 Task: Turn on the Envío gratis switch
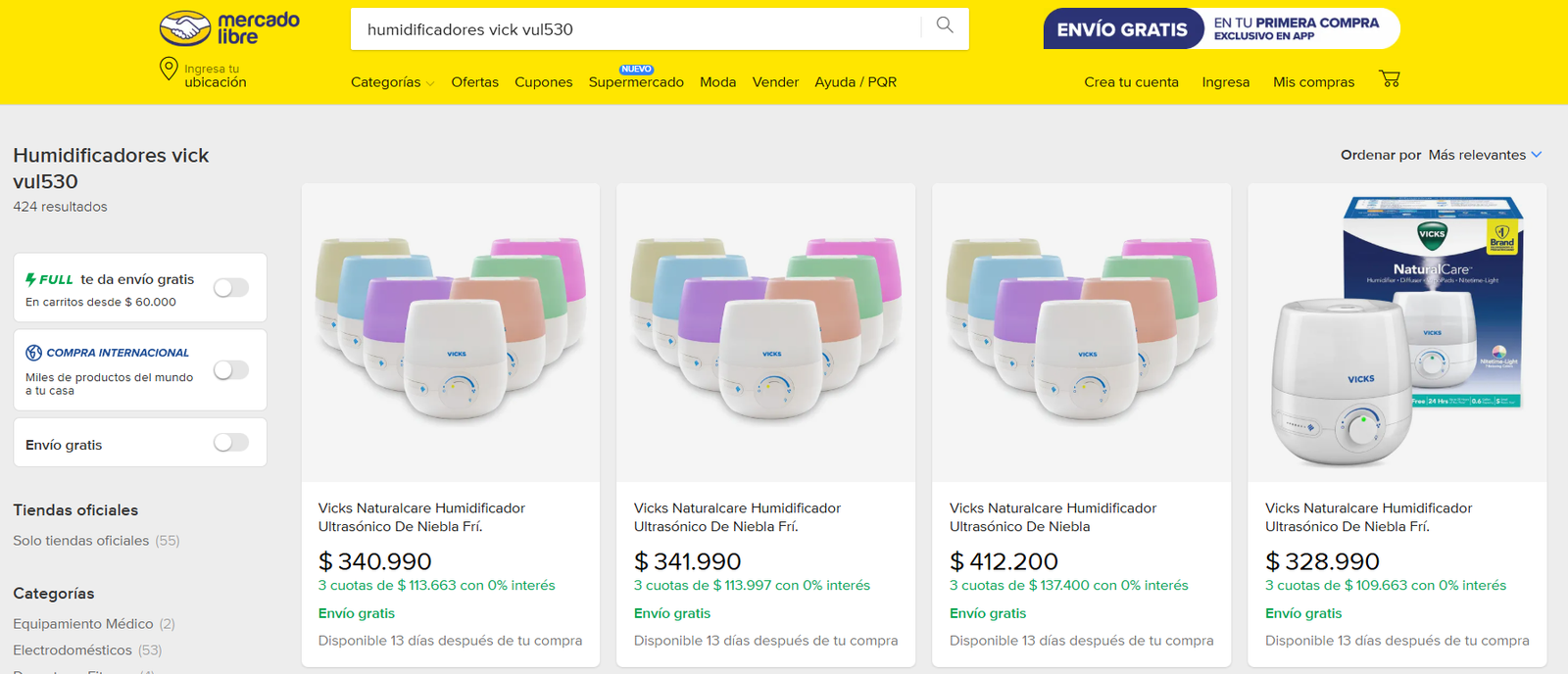click(231, 443)
